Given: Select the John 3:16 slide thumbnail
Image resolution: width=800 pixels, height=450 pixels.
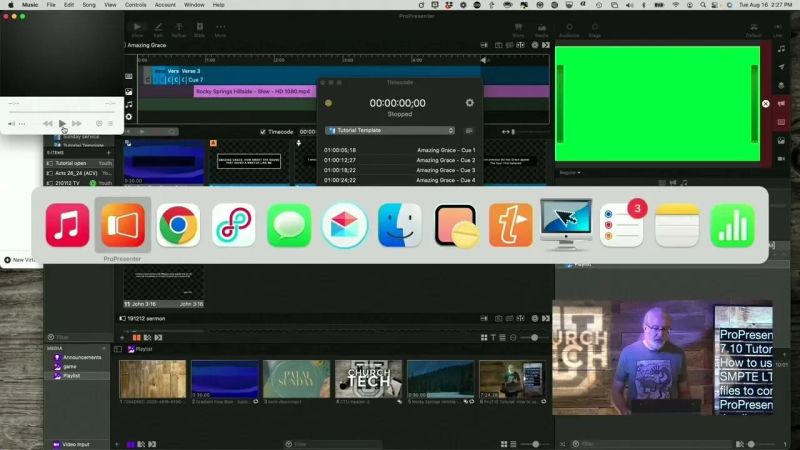Looking at the screenshot, I should [x=163, y=287].
